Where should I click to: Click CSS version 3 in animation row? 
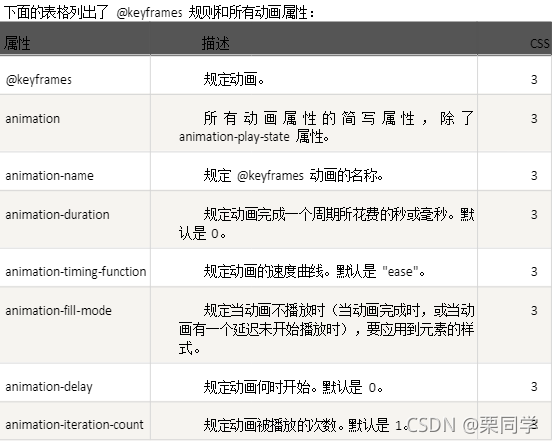[x=534, y=119]
